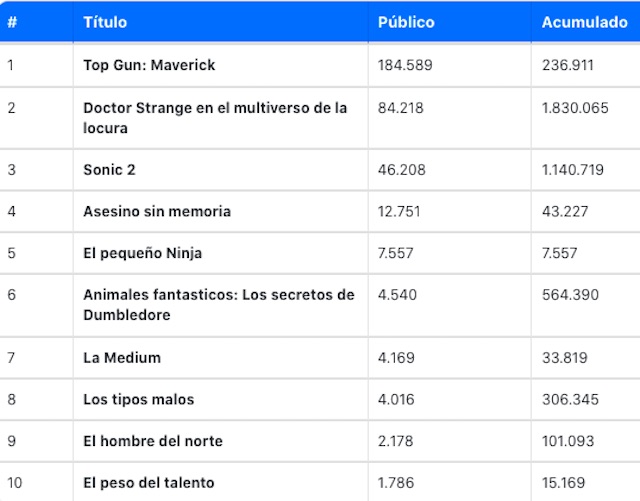
Task: Click the 184.589 público value
Action: pos(405,65)
